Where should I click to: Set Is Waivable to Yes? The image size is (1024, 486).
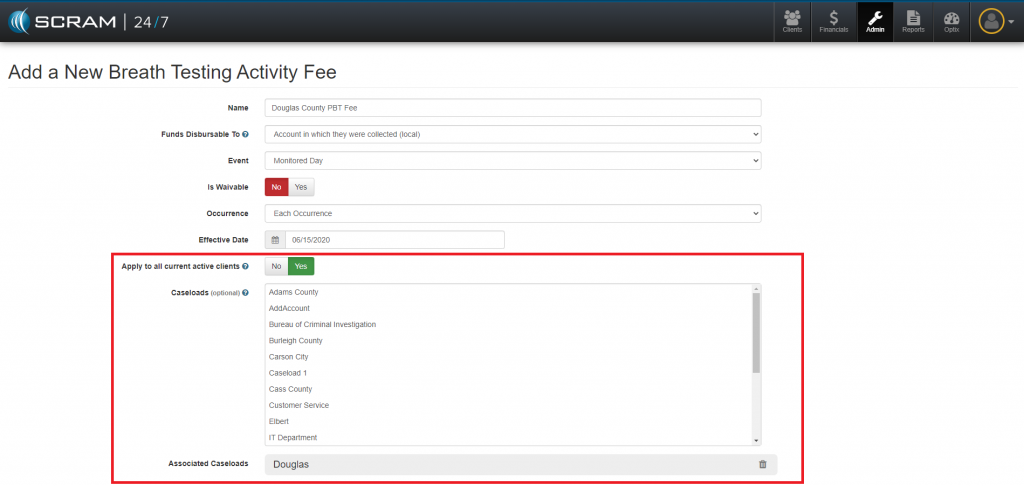coord(301,187)
